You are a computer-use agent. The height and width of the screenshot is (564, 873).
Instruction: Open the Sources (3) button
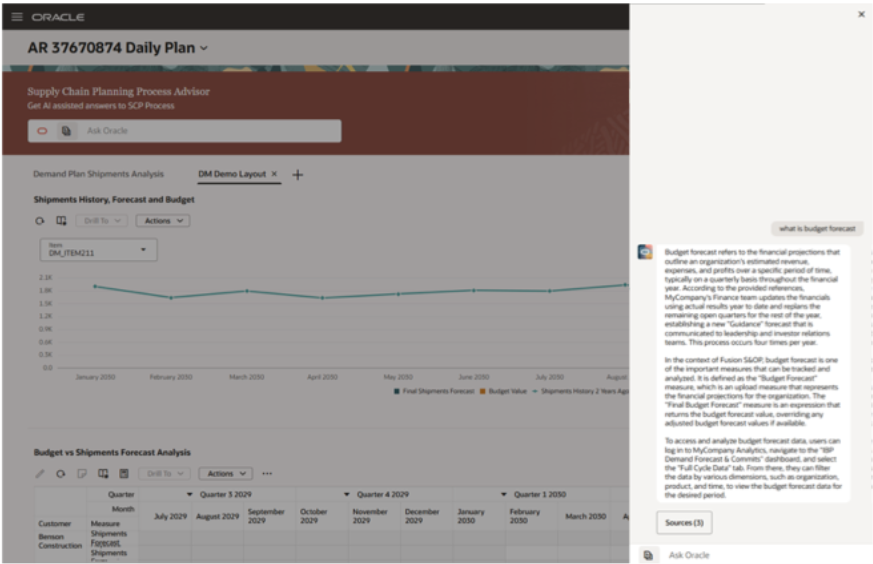pyautogui.click(x=684, y=523)
